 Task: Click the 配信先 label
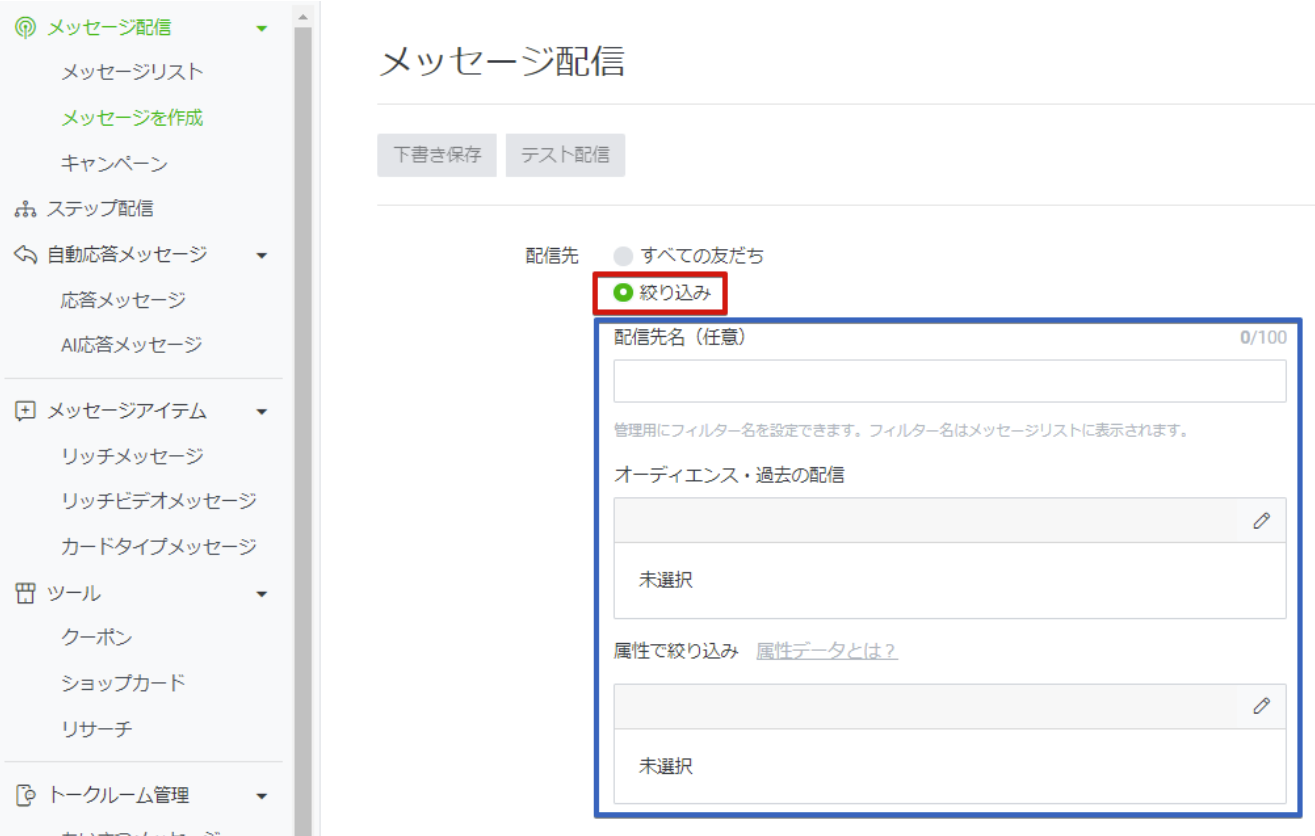[552, 256]
